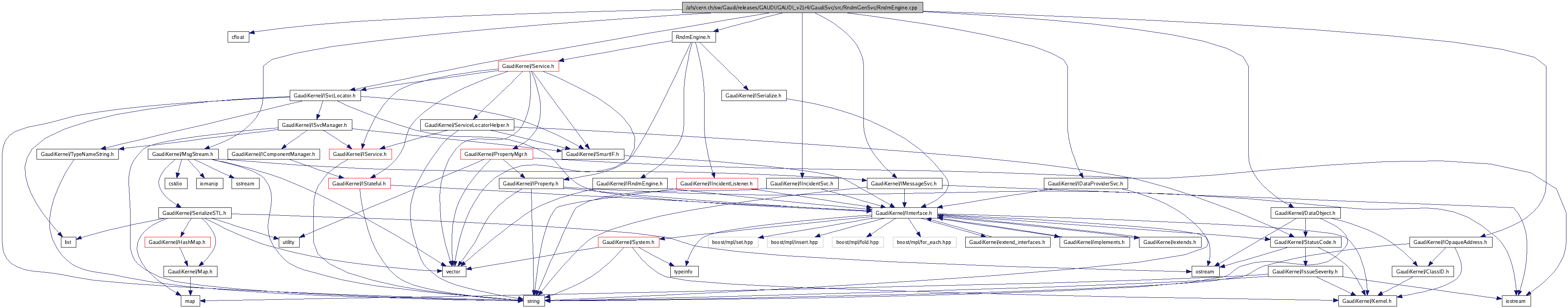The height and width of the screenshot is (308, 1568).
Task: Click the GaudiKernel/ISvcManager.h node
Action: tap(314, 125)
